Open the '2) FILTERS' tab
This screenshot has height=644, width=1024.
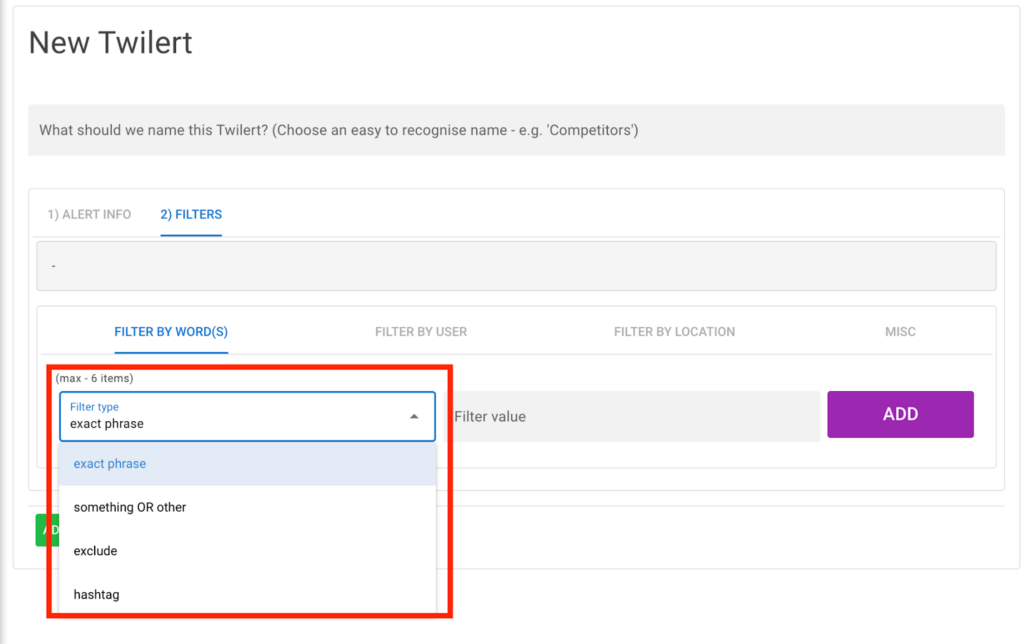coord(190,214)
